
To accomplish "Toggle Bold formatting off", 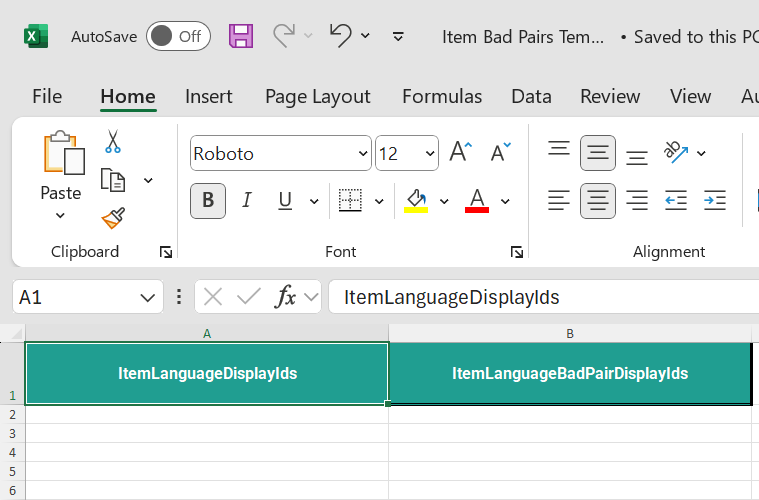I will (207, 201).
